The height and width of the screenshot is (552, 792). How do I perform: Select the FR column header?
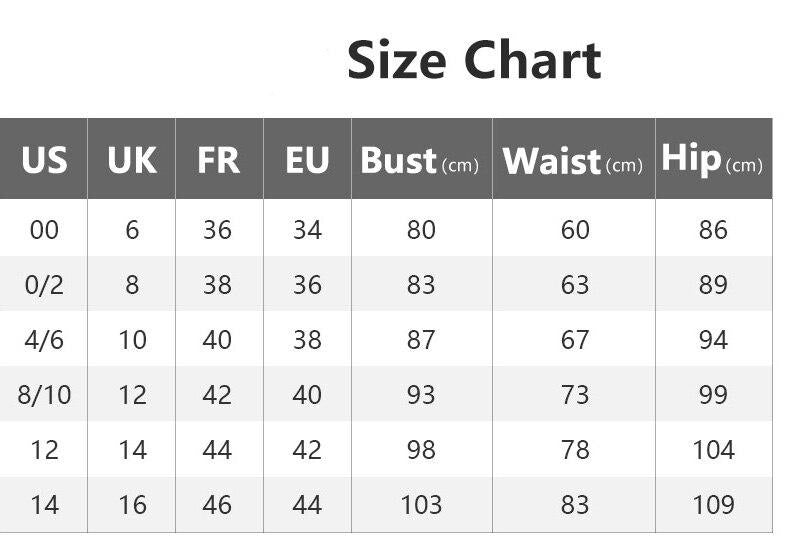coord(218,160)
